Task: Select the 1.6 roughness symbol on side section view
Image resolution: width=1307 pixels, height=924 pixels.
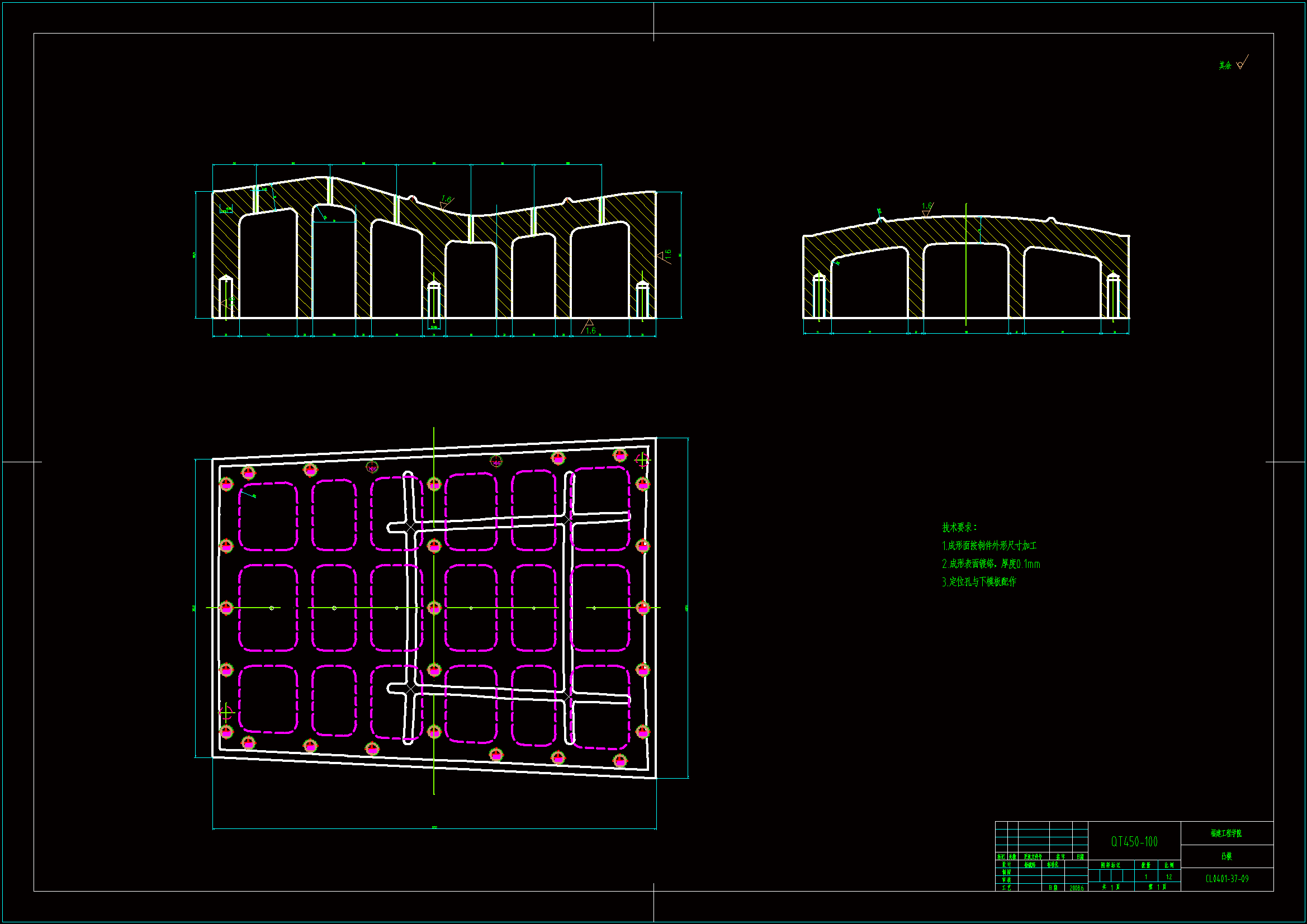Action: point(927,209)
